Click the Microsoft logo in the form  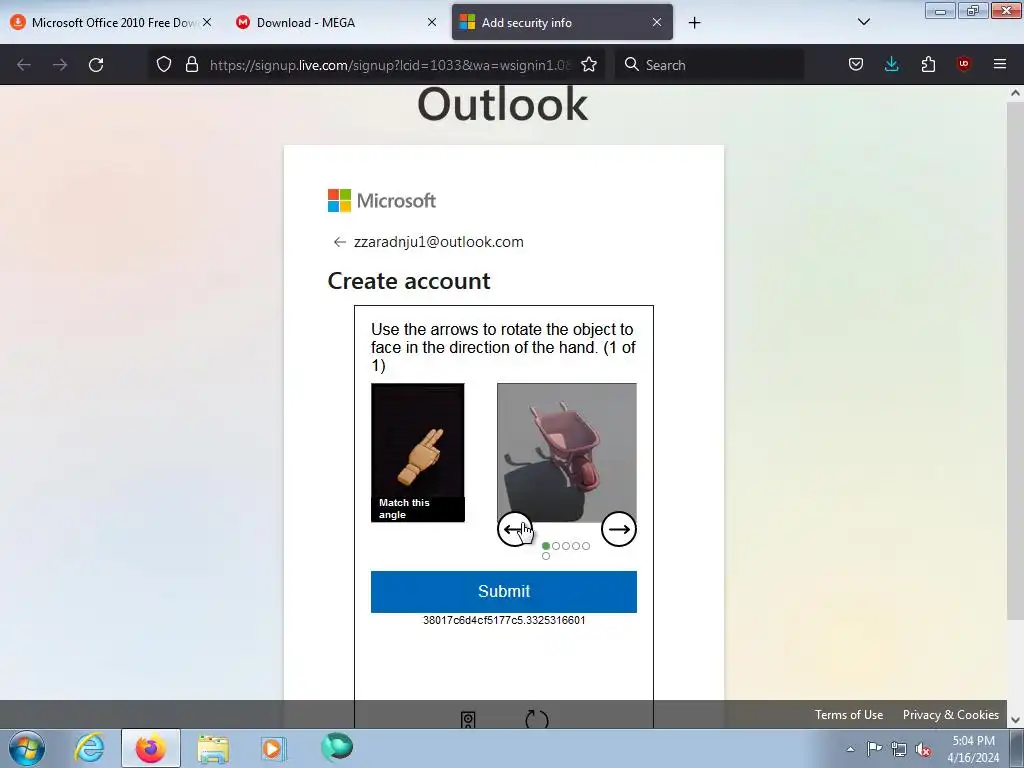click(381, 200)
